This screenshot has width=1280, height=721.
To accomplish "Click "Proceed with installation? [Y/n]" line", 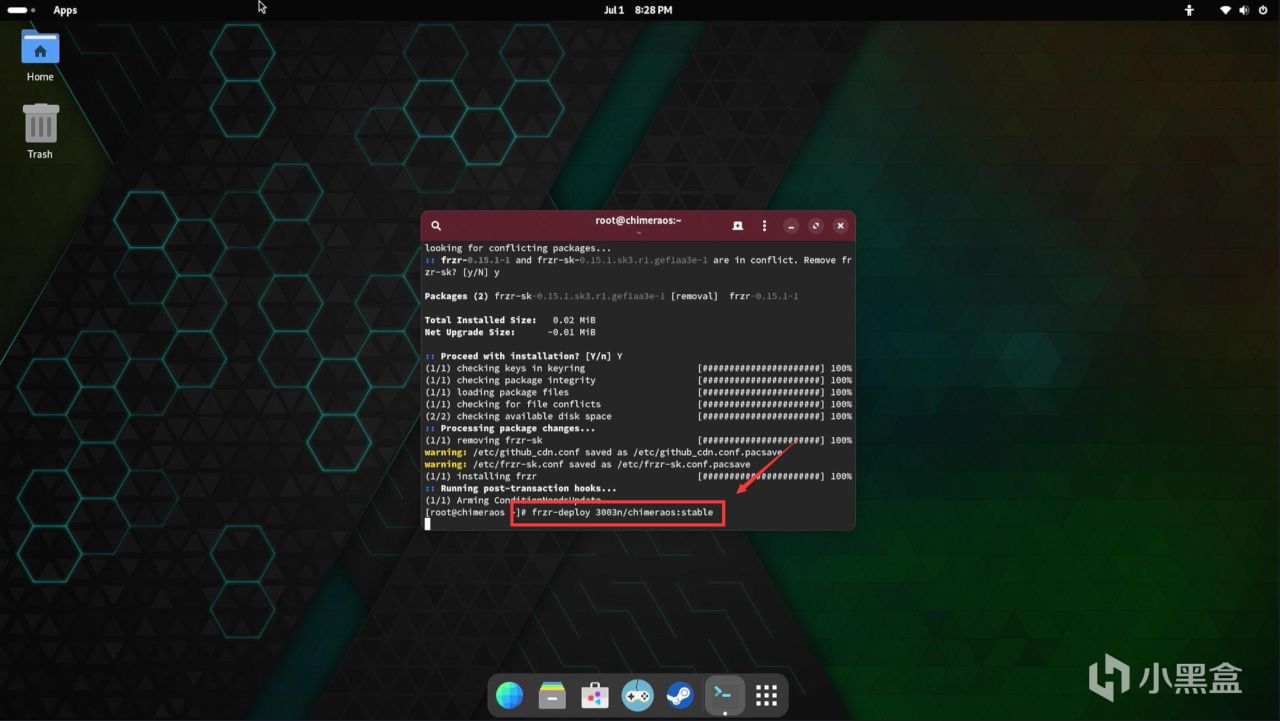I will (x=524, y=356).
